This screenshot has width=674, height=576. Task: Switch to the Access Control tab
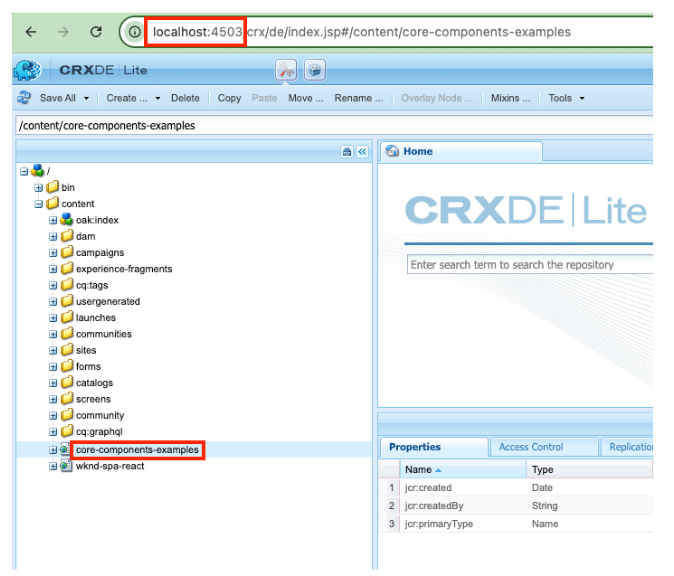[x=544, y=447]
